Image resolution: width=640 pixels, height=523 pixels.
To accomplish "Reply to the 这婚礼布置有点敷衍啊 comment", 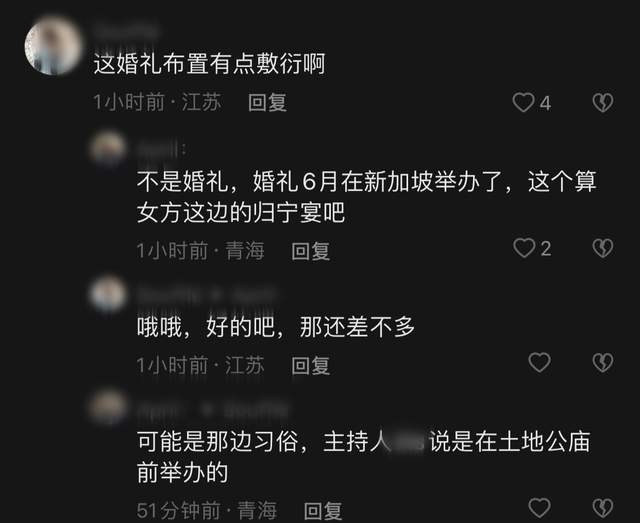I will click(267, 102).
